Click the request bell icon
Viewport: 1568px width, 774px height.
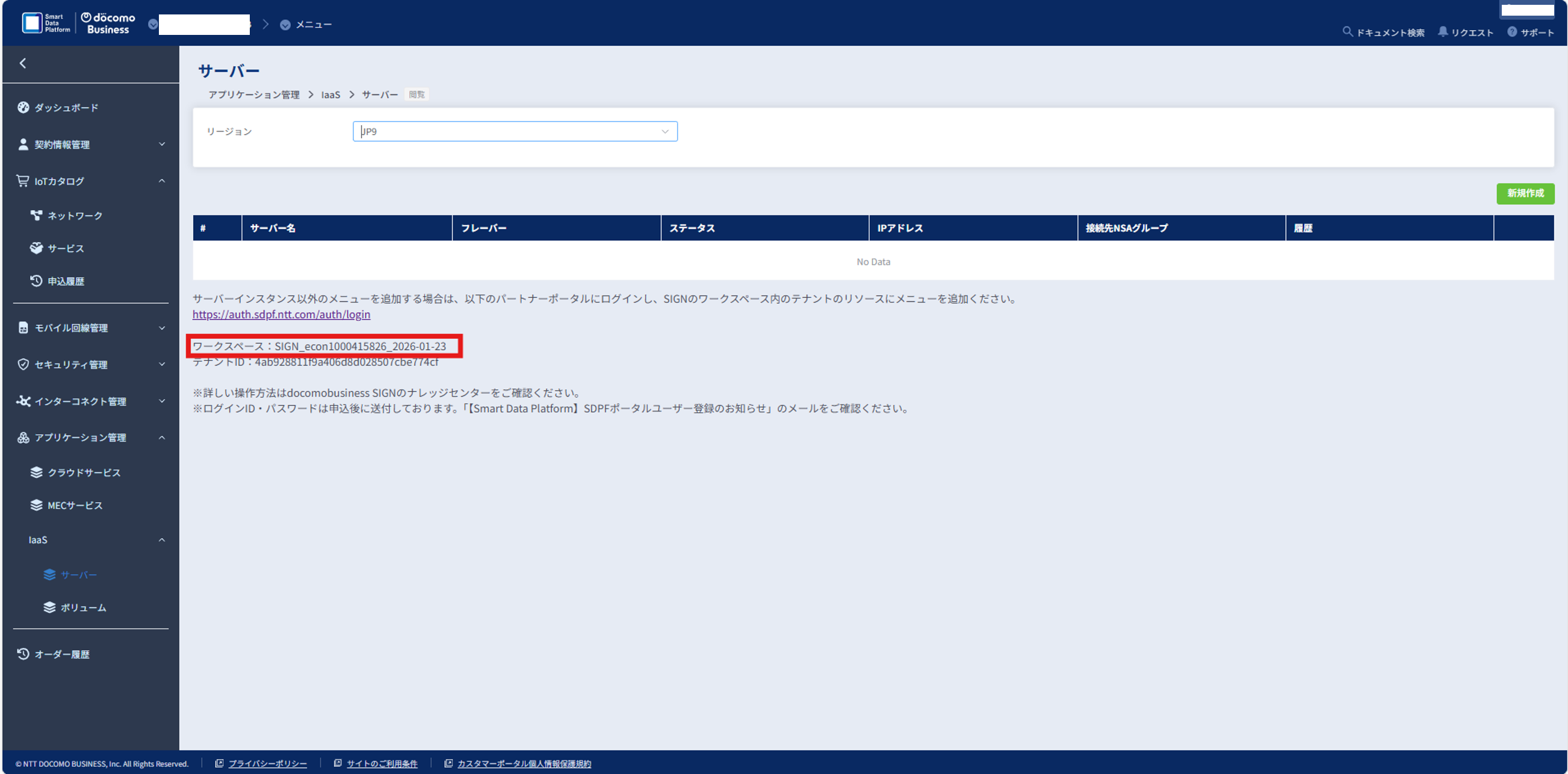coord(1443,32)
